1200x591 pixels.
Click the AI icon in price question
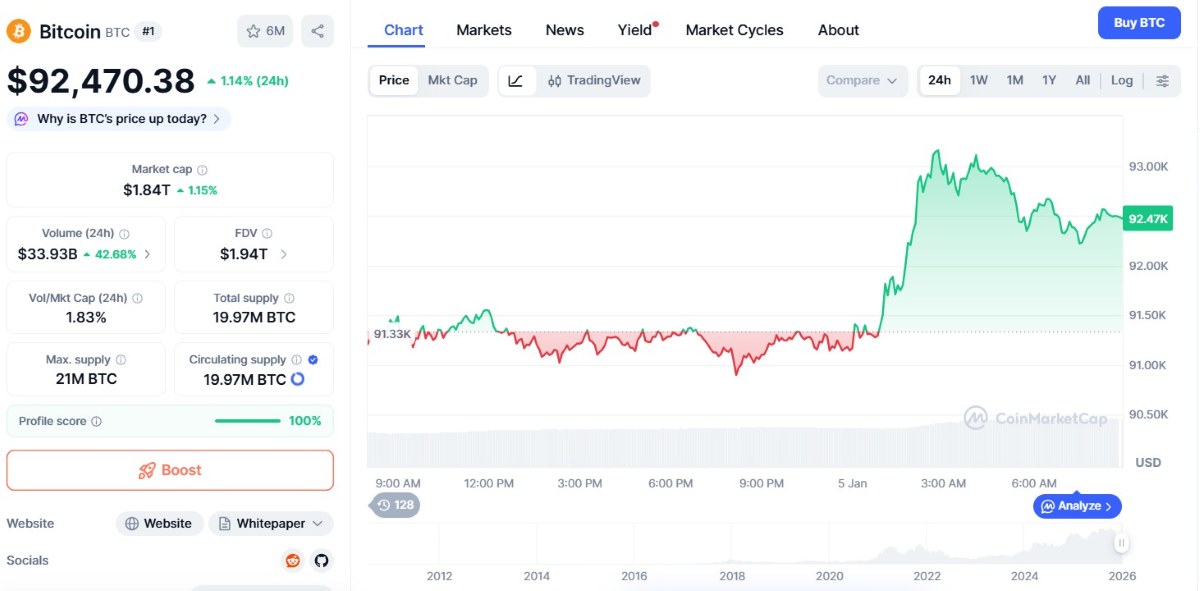tap(22, 119)
